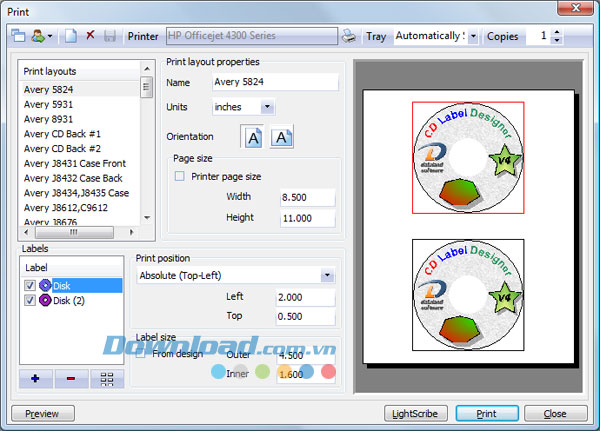Click the save floppy disk icon

point(110,36)
